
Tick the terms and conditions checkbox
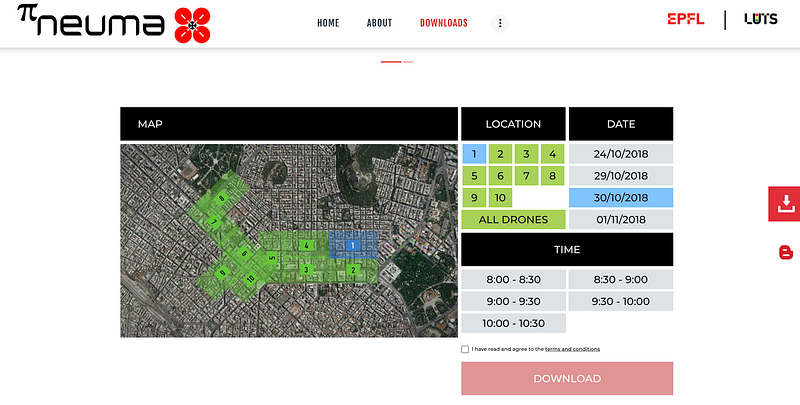pos(465,349)
